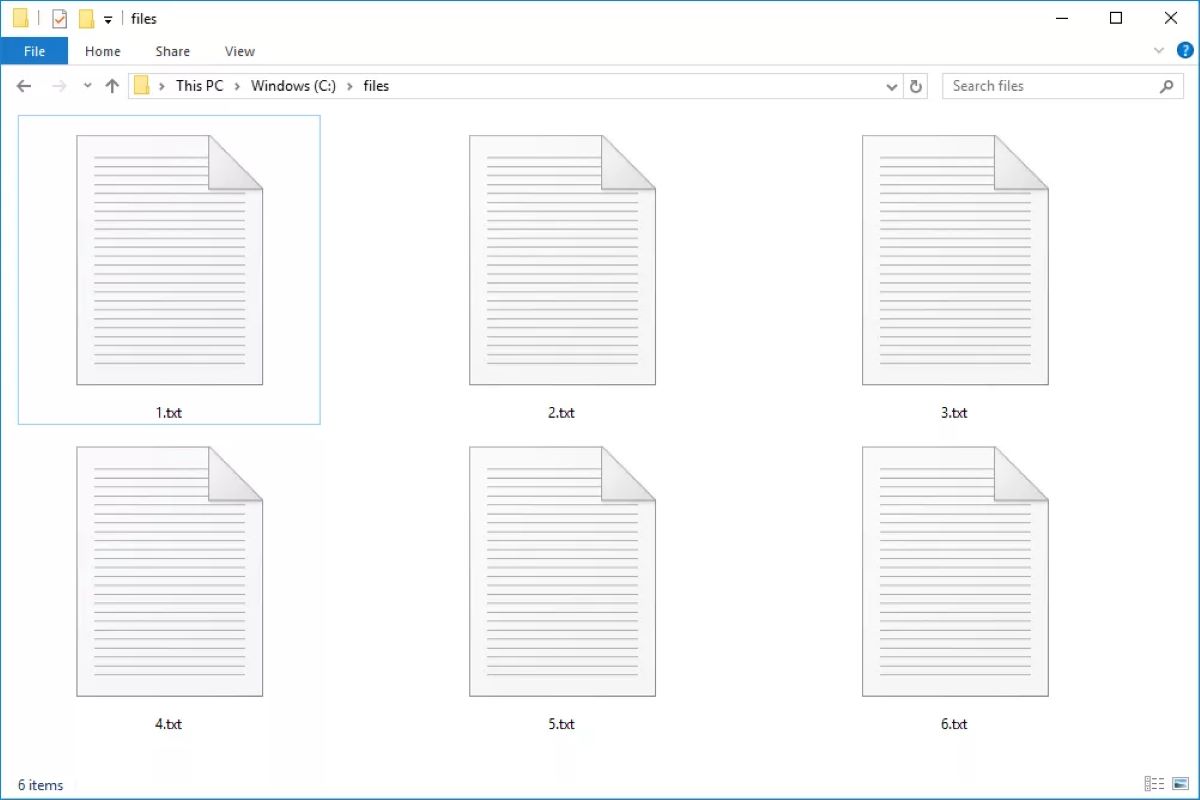Go forward with the Forward arrow

59,86
